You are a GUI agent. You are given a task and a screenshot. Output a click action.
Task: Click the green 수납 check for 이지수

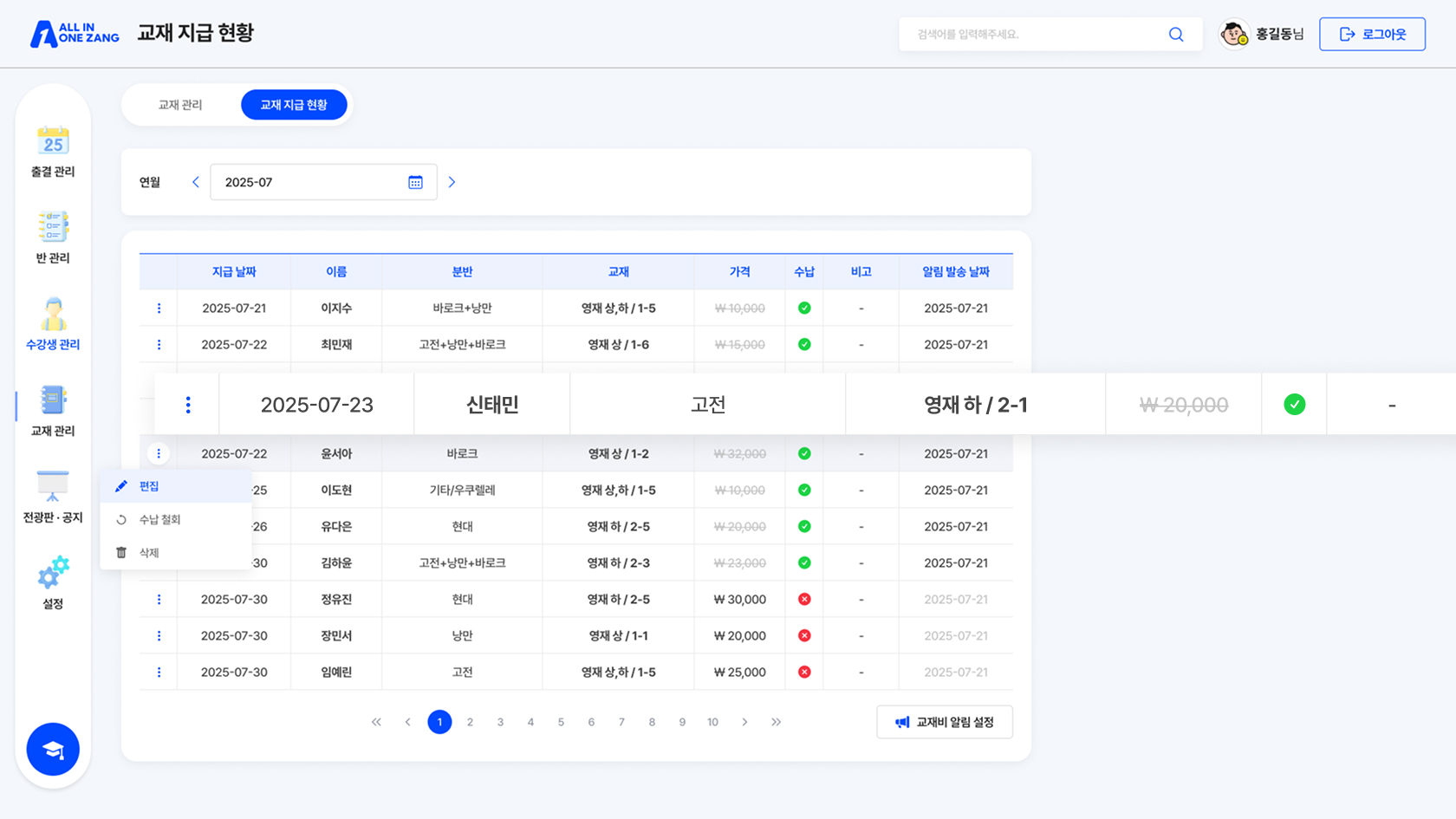point(804,308)
